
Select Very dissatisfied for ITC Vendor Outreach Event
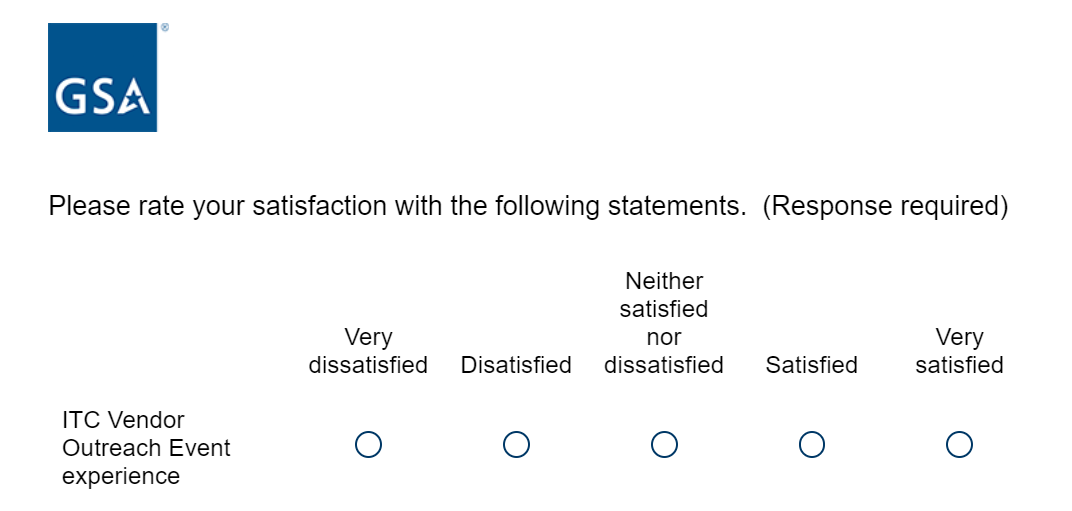[368, 444]
